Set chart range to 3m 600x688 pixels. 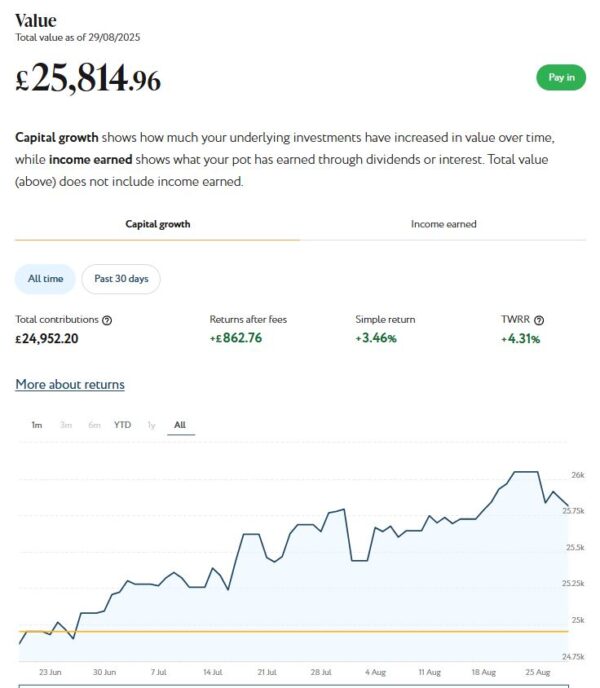pyautogui.click(x=66, y=425)
